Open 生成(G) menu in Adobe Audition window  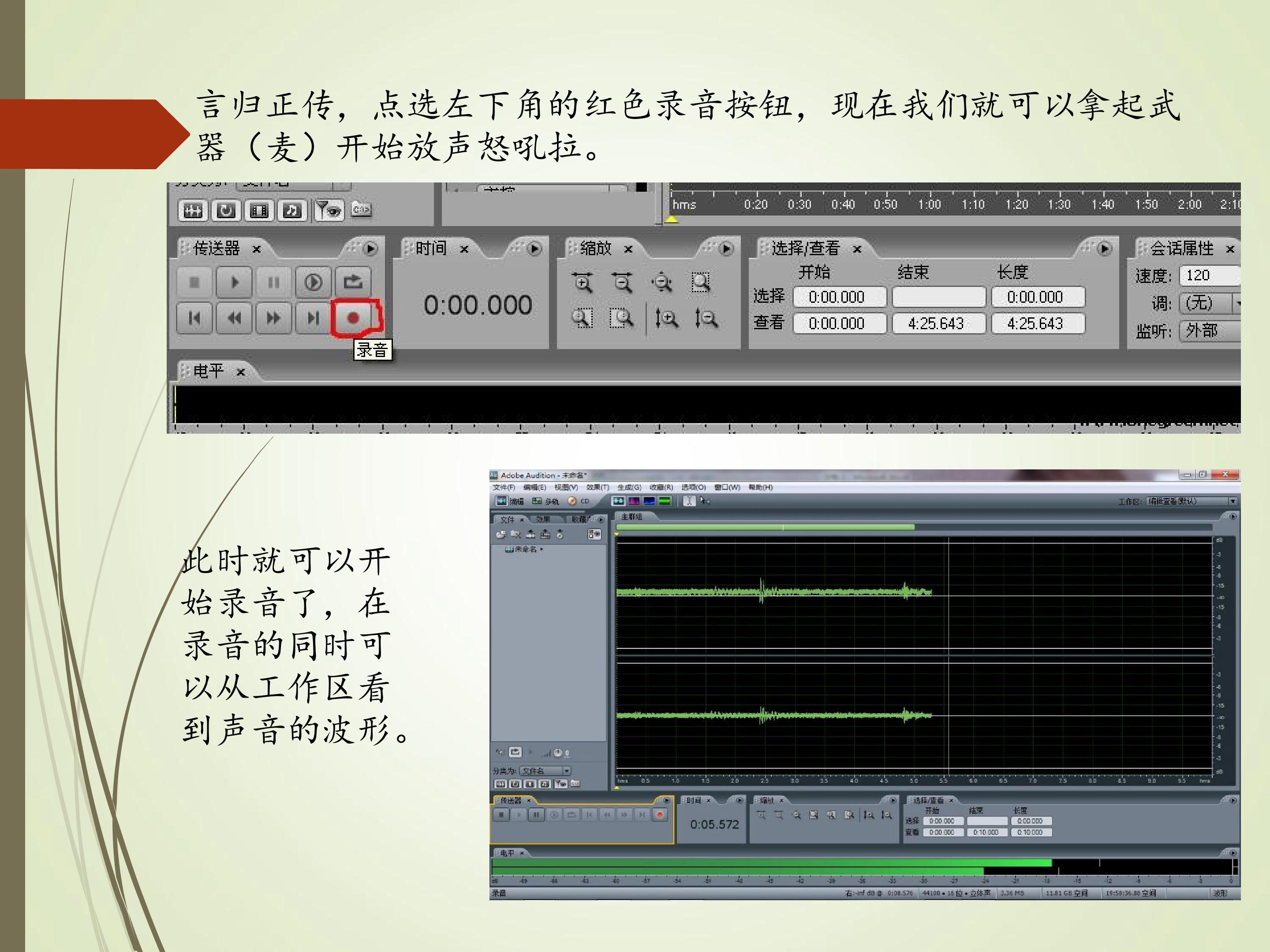pyautogui.click(x=629, y=487)
